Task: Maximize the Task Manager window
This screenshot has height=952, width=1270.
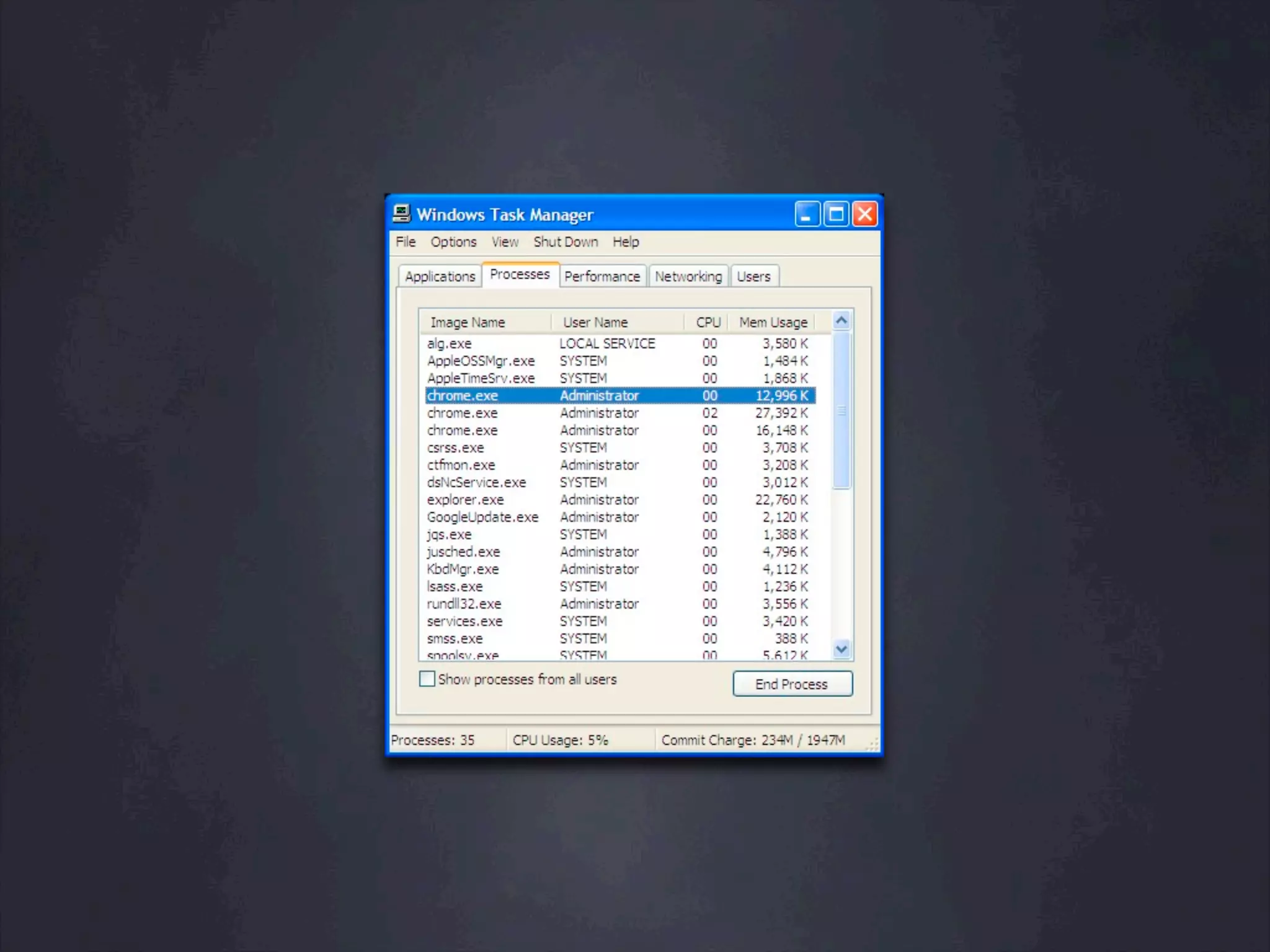Action: 836,214
